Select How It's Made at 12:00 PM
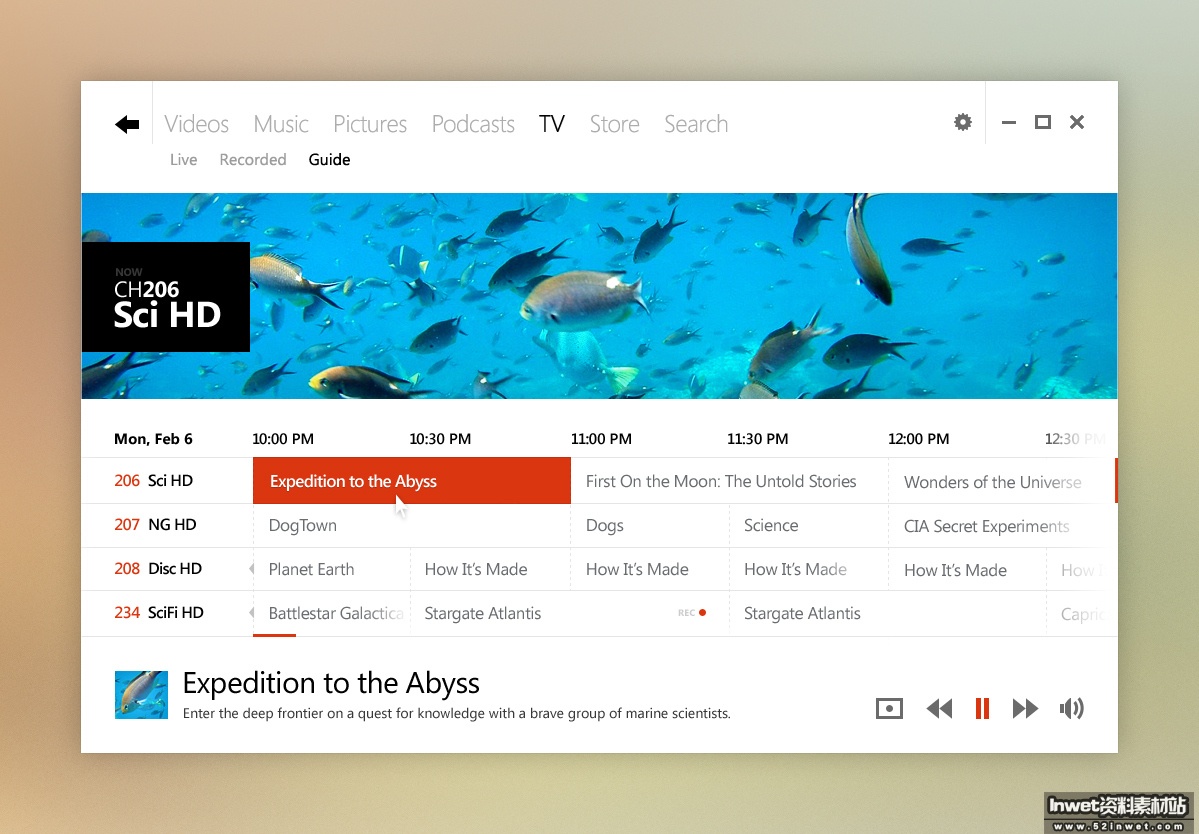Screen dimensions: 1199x834 pos(967,570)
